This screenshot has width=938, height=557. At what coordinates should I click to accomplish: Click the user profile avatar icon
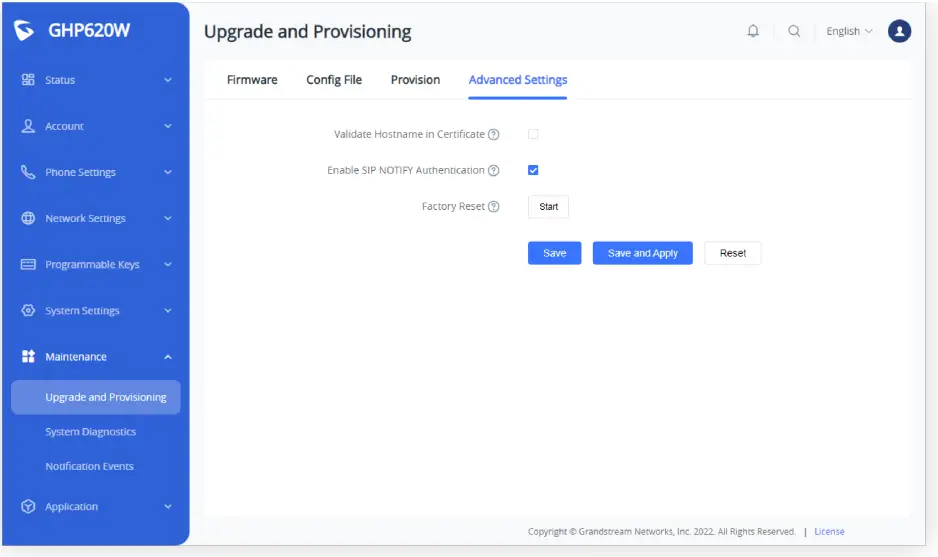click(x=899, y=31)
